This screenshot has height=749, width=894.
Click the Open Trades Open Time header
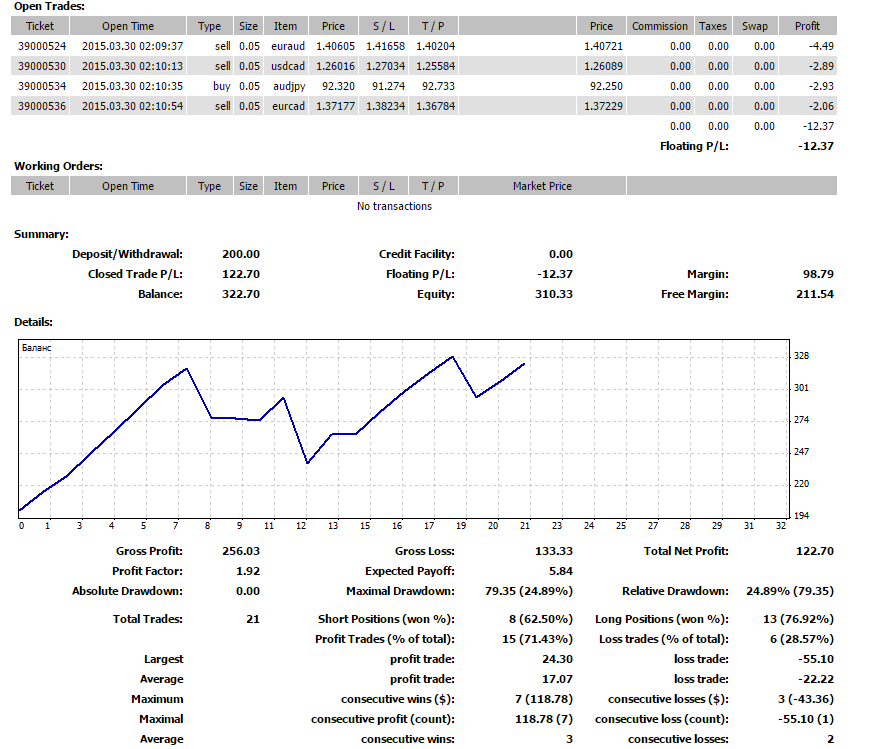coord(128,26)
